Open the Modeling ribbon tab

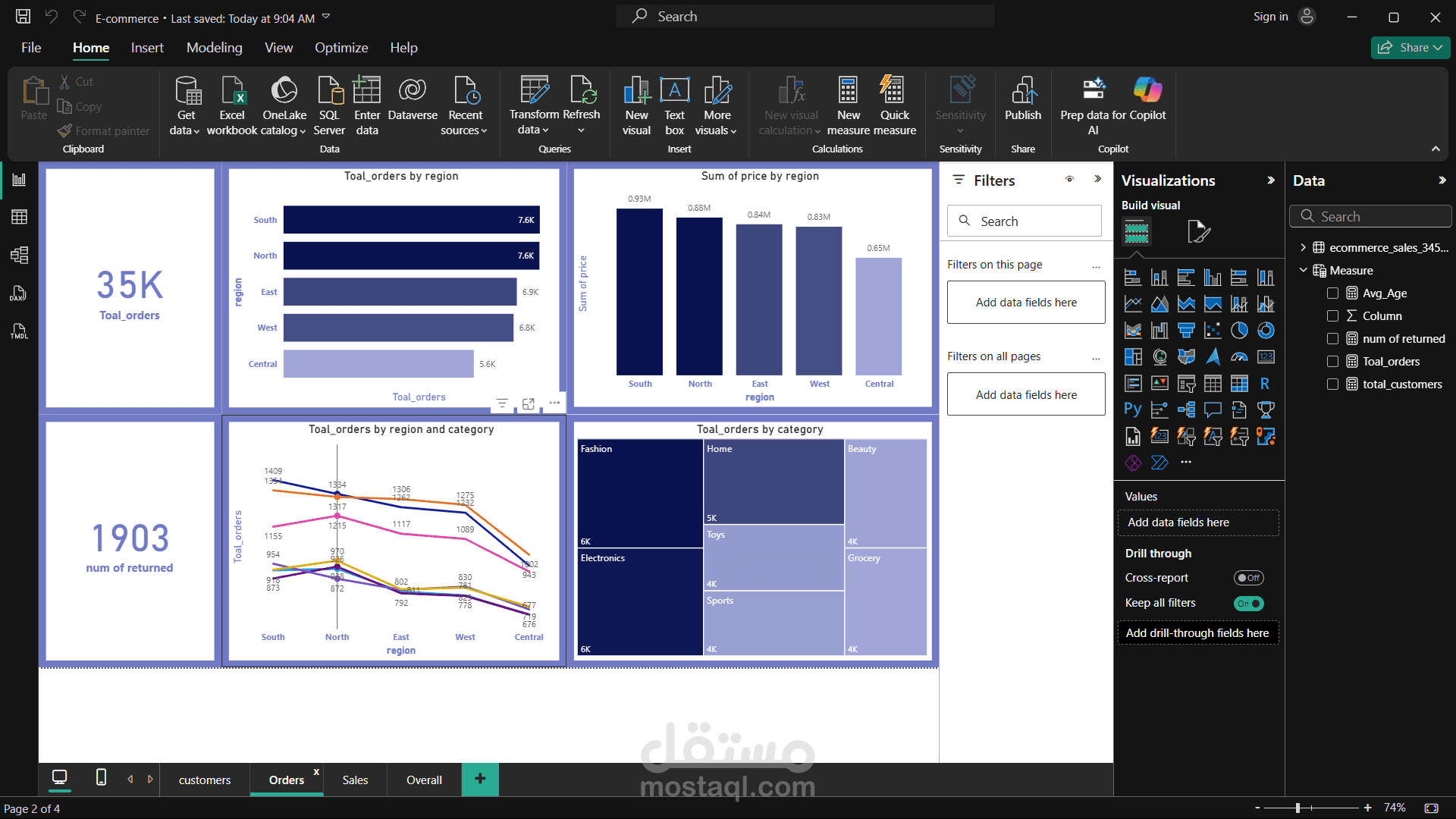pyautogui.click(x=214, y=48)
